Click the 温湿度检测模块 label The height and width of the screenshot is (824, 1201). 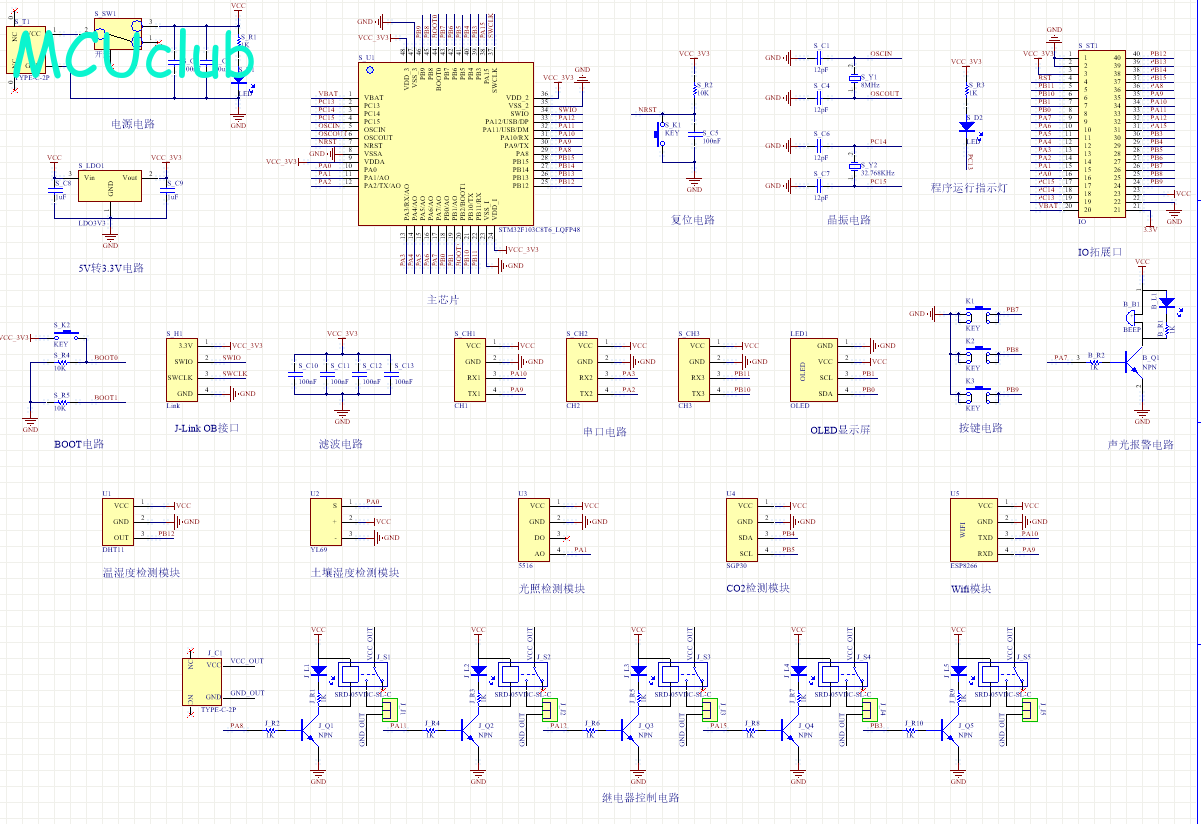141,573
